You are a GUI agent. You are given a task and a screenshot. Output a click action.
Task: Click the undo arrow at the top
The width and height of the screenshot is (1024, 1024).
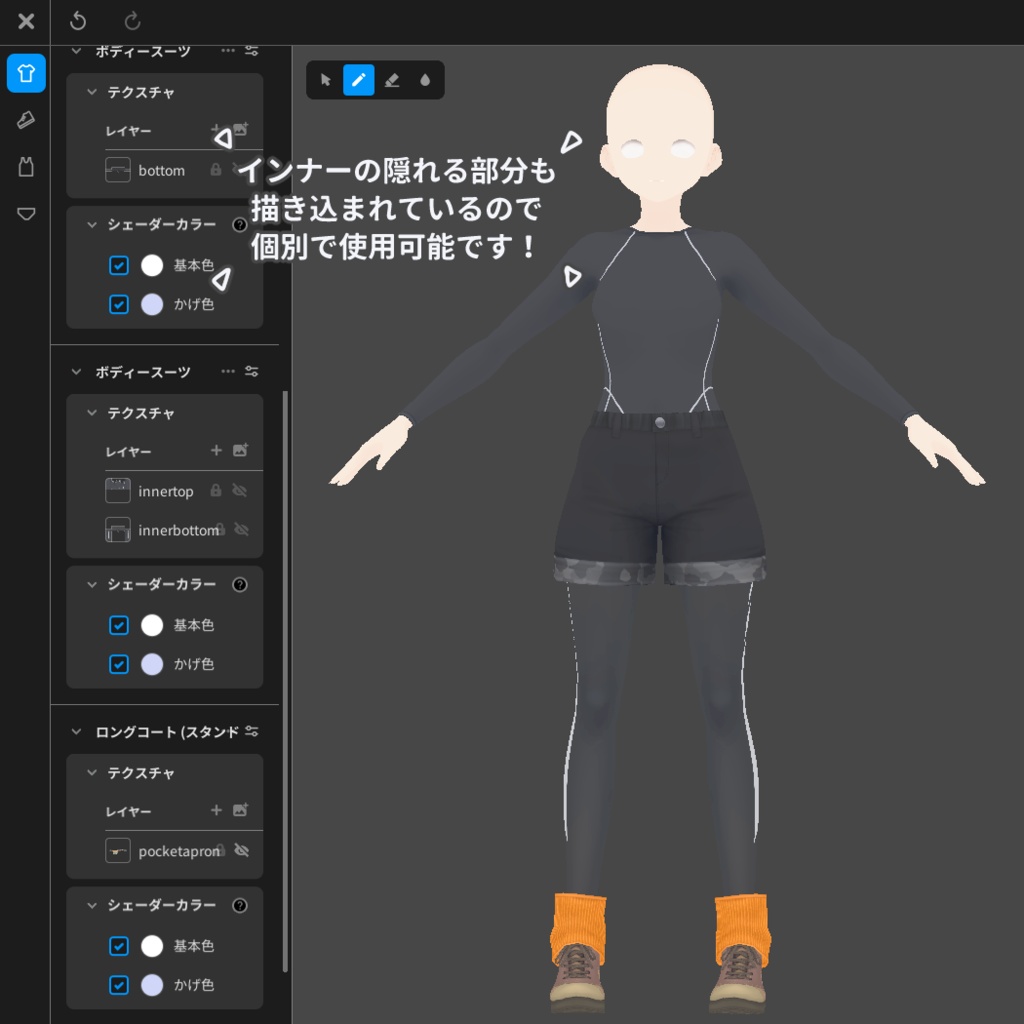pos(78,21)
